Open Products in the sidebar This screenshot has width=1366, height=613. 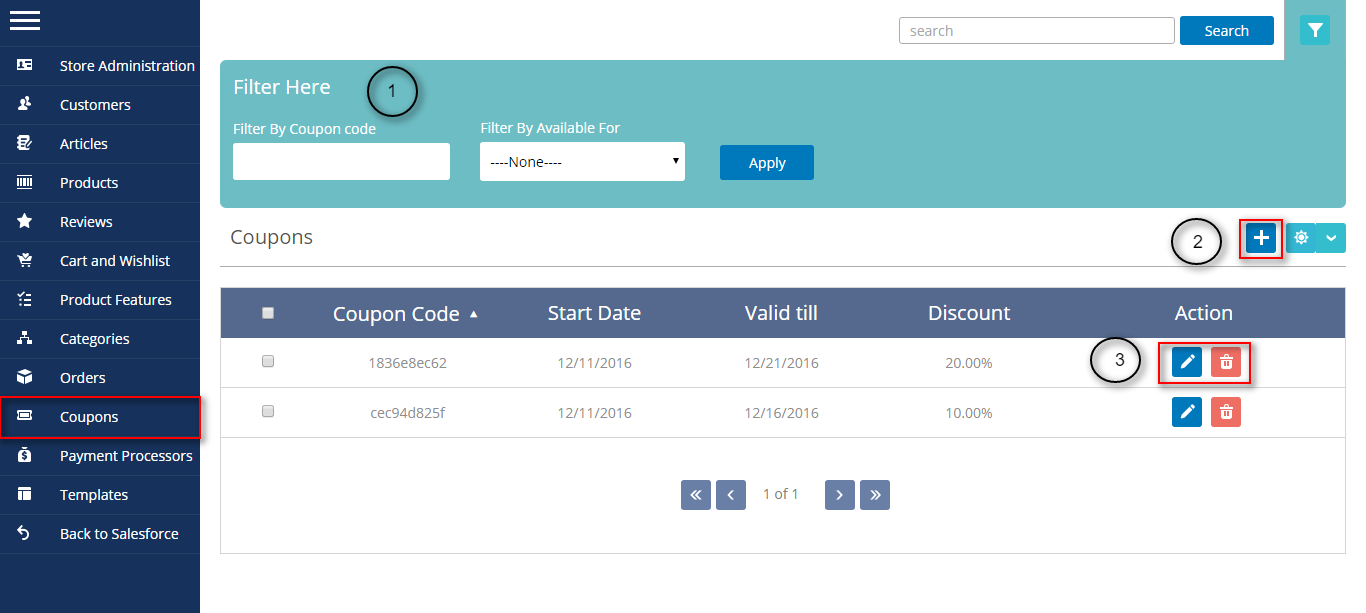(x=89, y=183)
